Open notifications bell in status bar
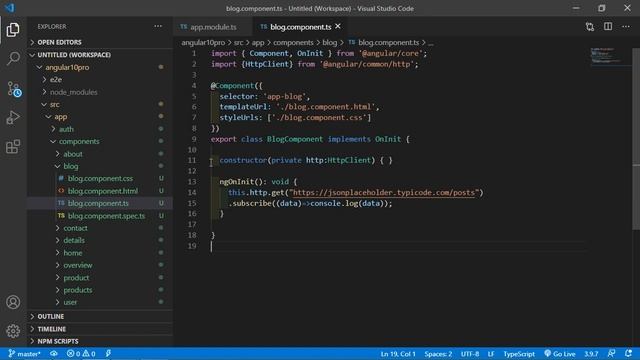The height and width of the screenshot is (360, 640). (x=628, y=353)
